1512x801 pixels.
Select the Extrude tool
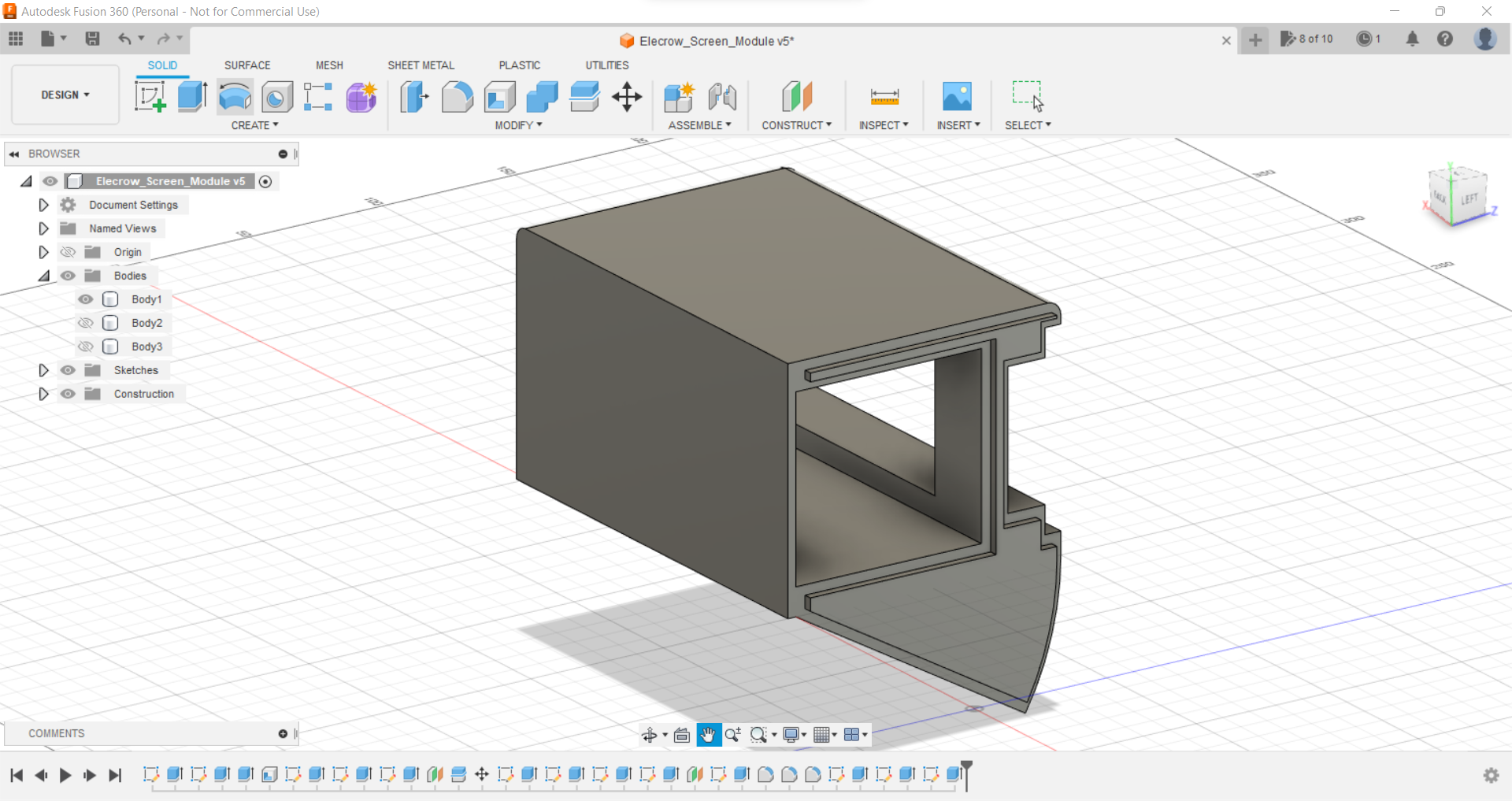[x=192, y=97]
